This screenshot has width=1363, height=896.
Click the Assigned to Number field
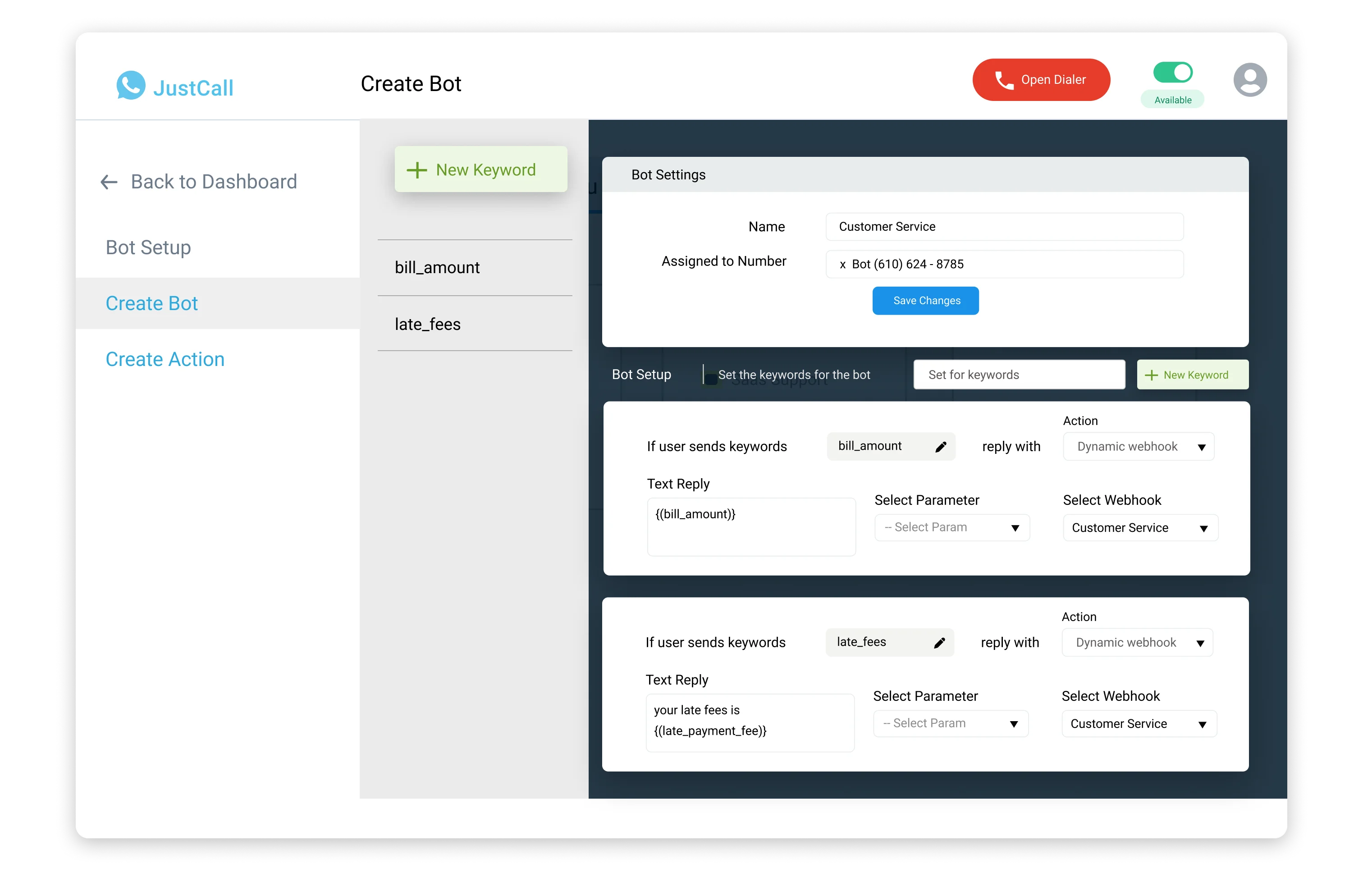click(1005, 264)
